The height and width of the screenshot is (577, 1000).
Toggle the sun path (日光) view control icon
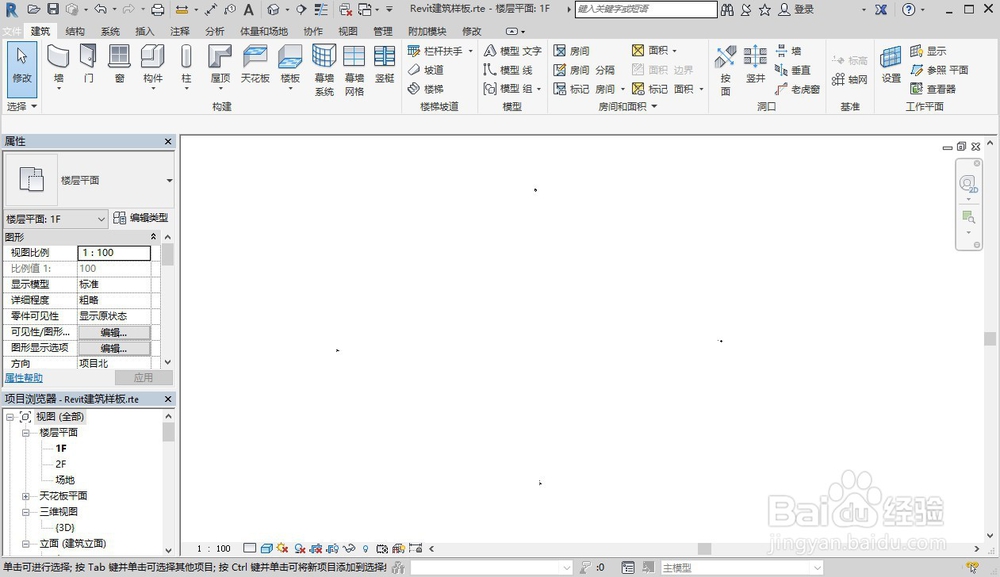coord(283,548)
